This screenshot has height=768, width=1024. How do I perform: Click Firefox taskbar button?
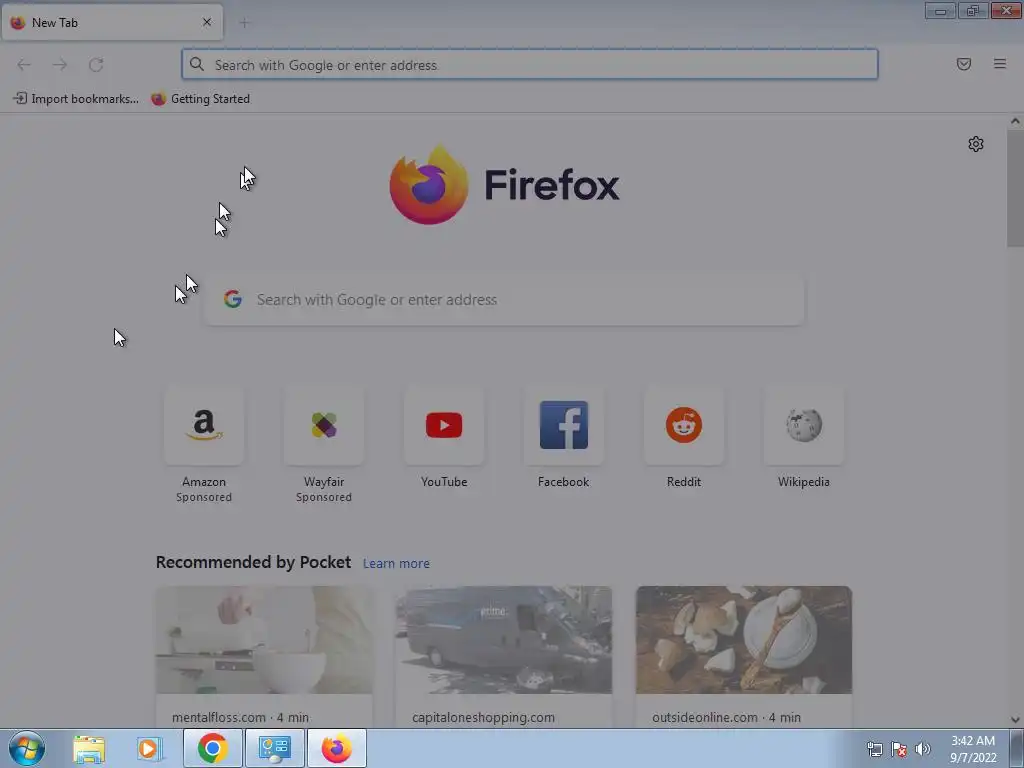point(336,748)
